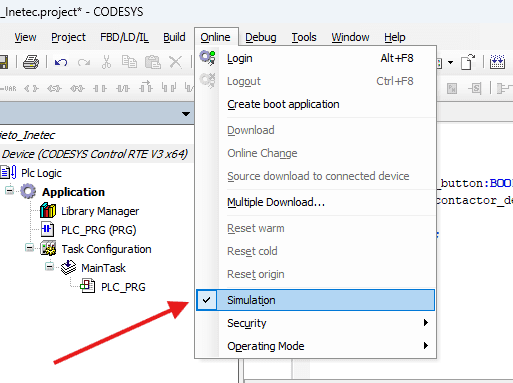The height and width of the screenshot is (383, 513).
Task: Select Download menu entry
Action: tap(315, 130)
